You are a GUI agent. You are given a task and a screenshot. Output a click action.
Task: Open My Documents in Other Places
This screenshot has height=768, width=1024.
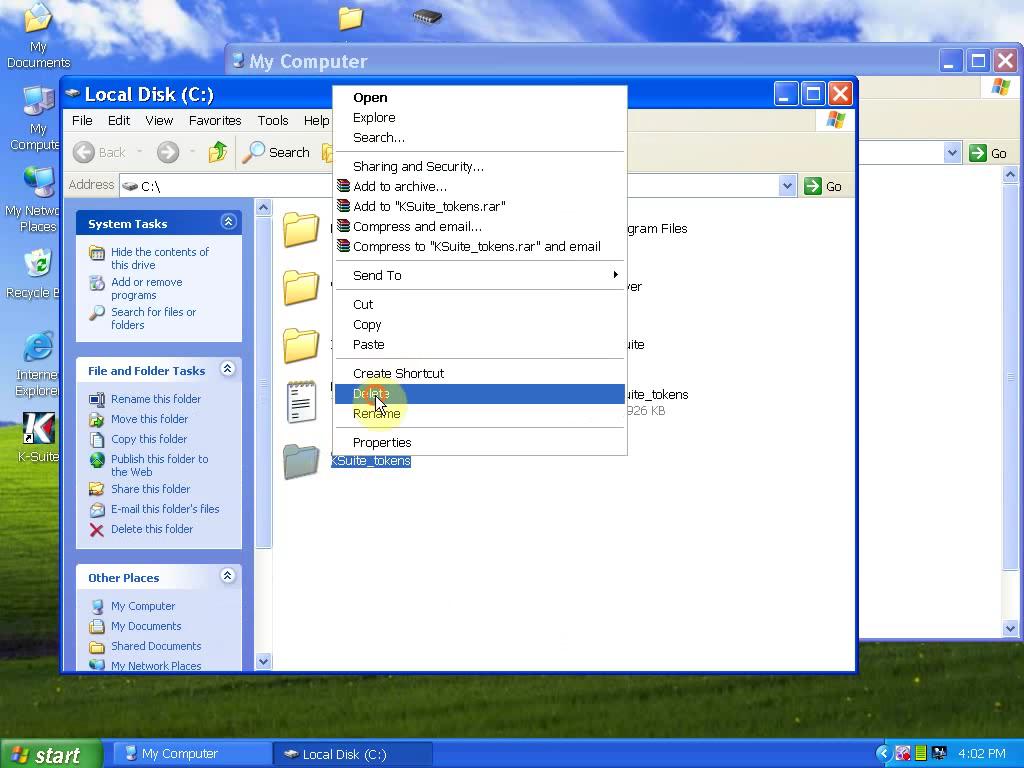[x=146, y=626]
